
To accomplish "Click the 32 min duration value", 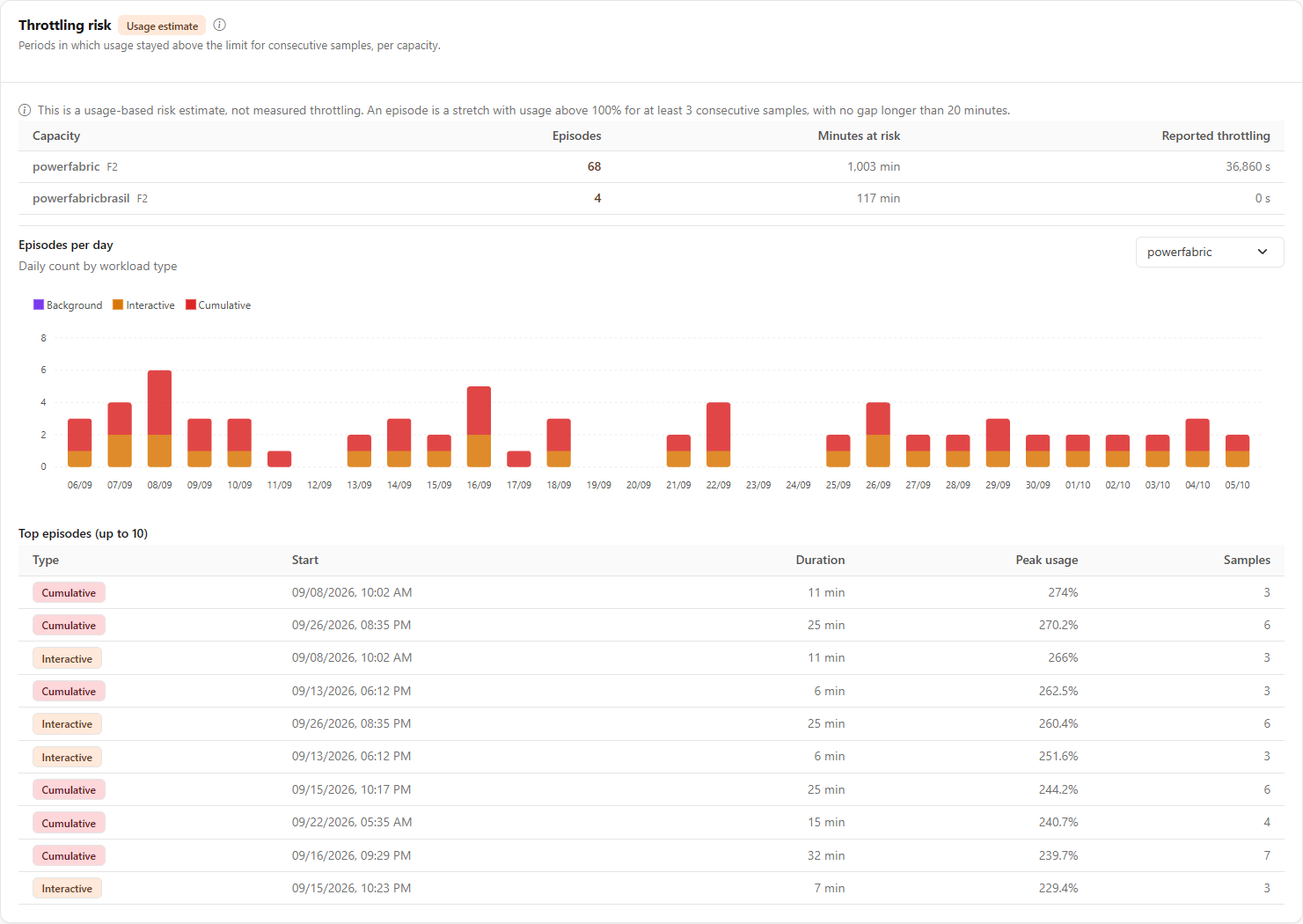I will point(826,855).
